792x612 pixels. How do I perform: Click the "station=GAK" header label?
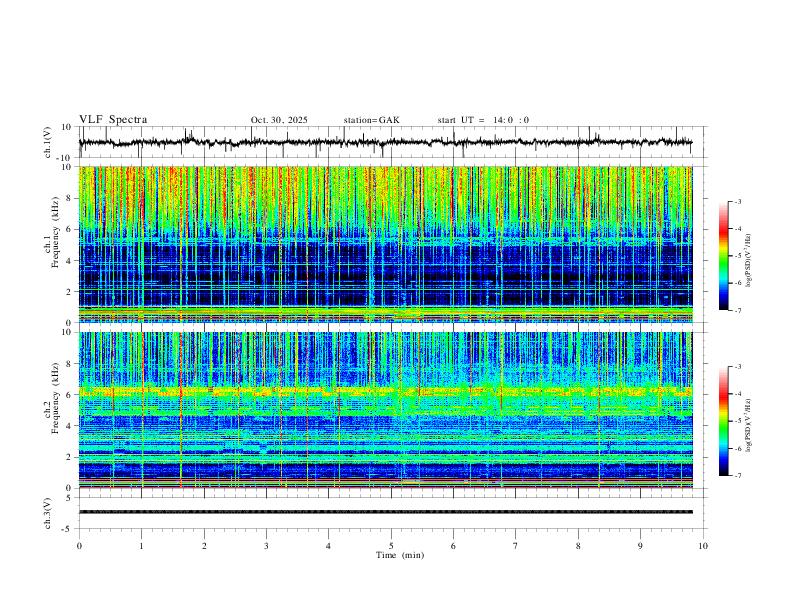coord(371,120)
